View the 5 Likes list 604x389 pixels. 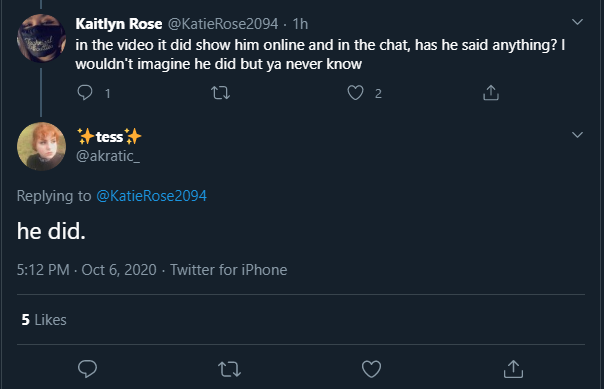(x=44, y=320)
